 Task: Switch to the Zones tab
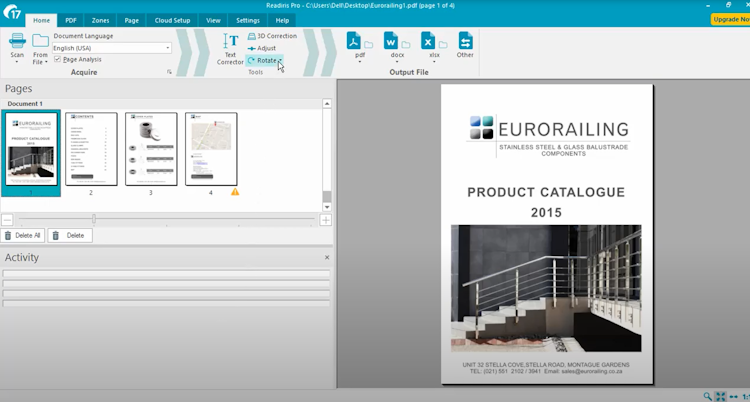pyautogui.click(x=101, y=20)
